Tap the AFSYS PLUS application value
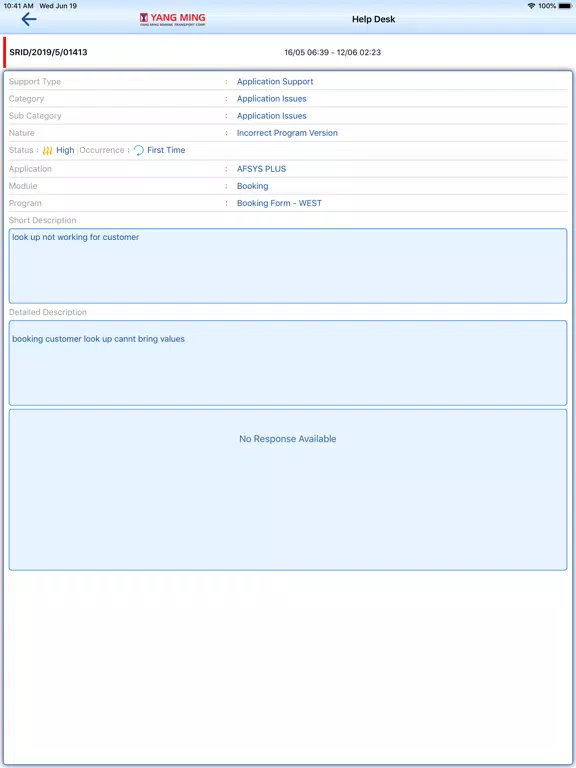Viewport: 576px width, 768px height. [262, 169]
